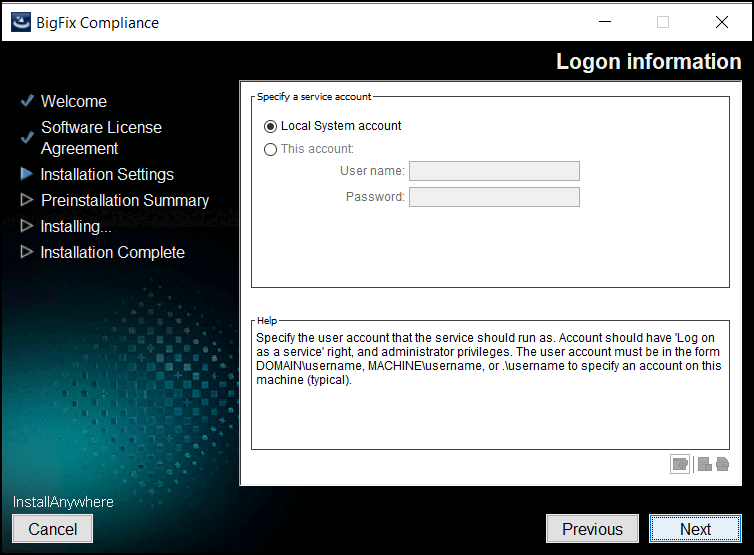The width and height of the screenshot is (754, 555).
Task: Minimize the BigFix Compliance window
Action: pyautogui.click(x=605, y=22)
